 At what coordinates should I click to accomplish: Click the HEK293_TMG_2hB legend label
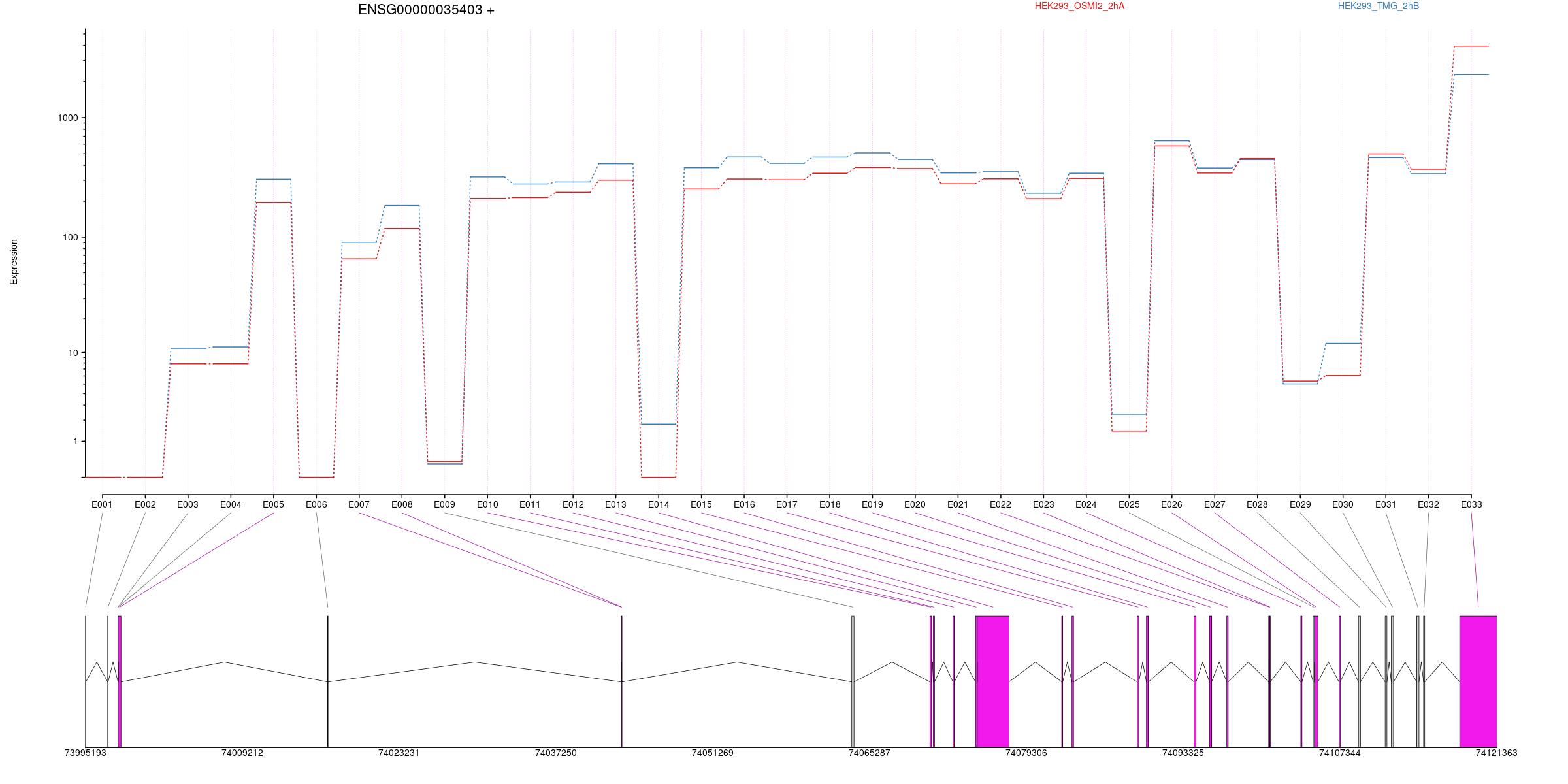click(1379, 6)
